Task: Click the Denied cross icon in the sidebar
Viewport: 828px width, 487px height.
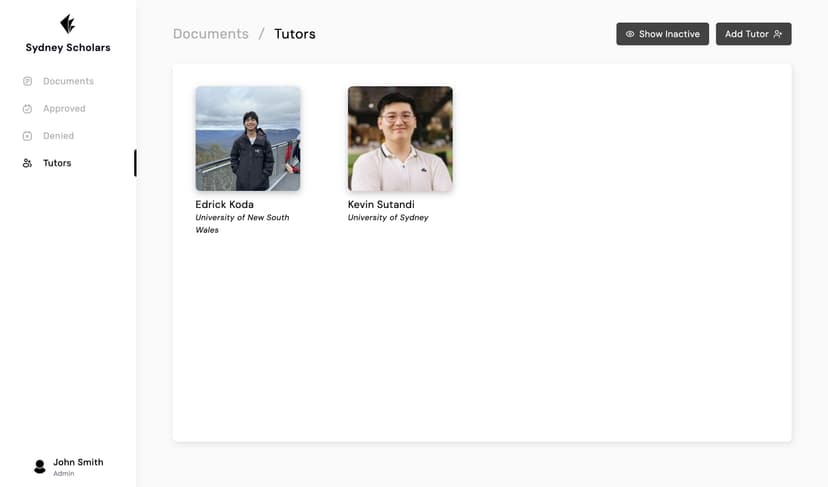Action: 27,136
